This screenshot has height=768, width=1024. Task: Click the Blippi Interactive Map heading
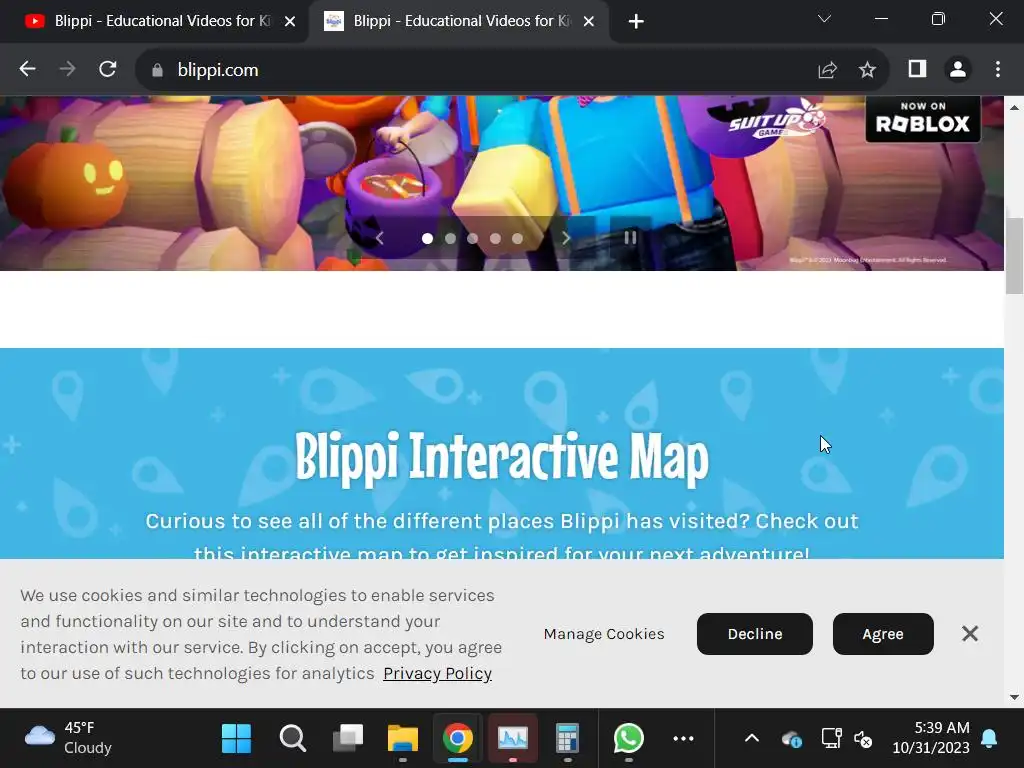point(502,458)
